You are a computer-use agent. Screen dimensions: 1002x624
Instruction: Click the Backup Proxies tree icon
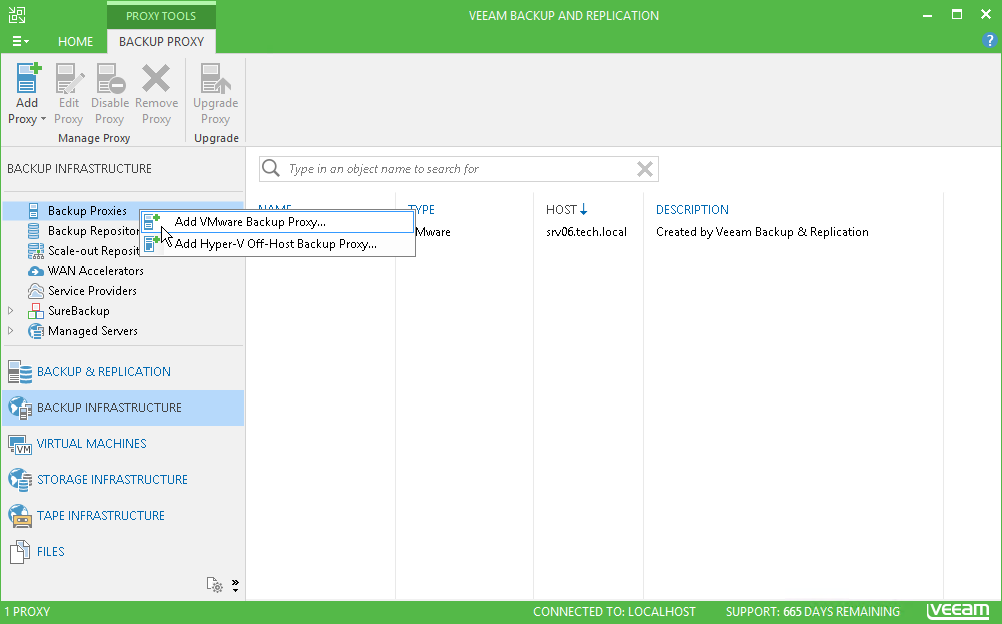33,210
